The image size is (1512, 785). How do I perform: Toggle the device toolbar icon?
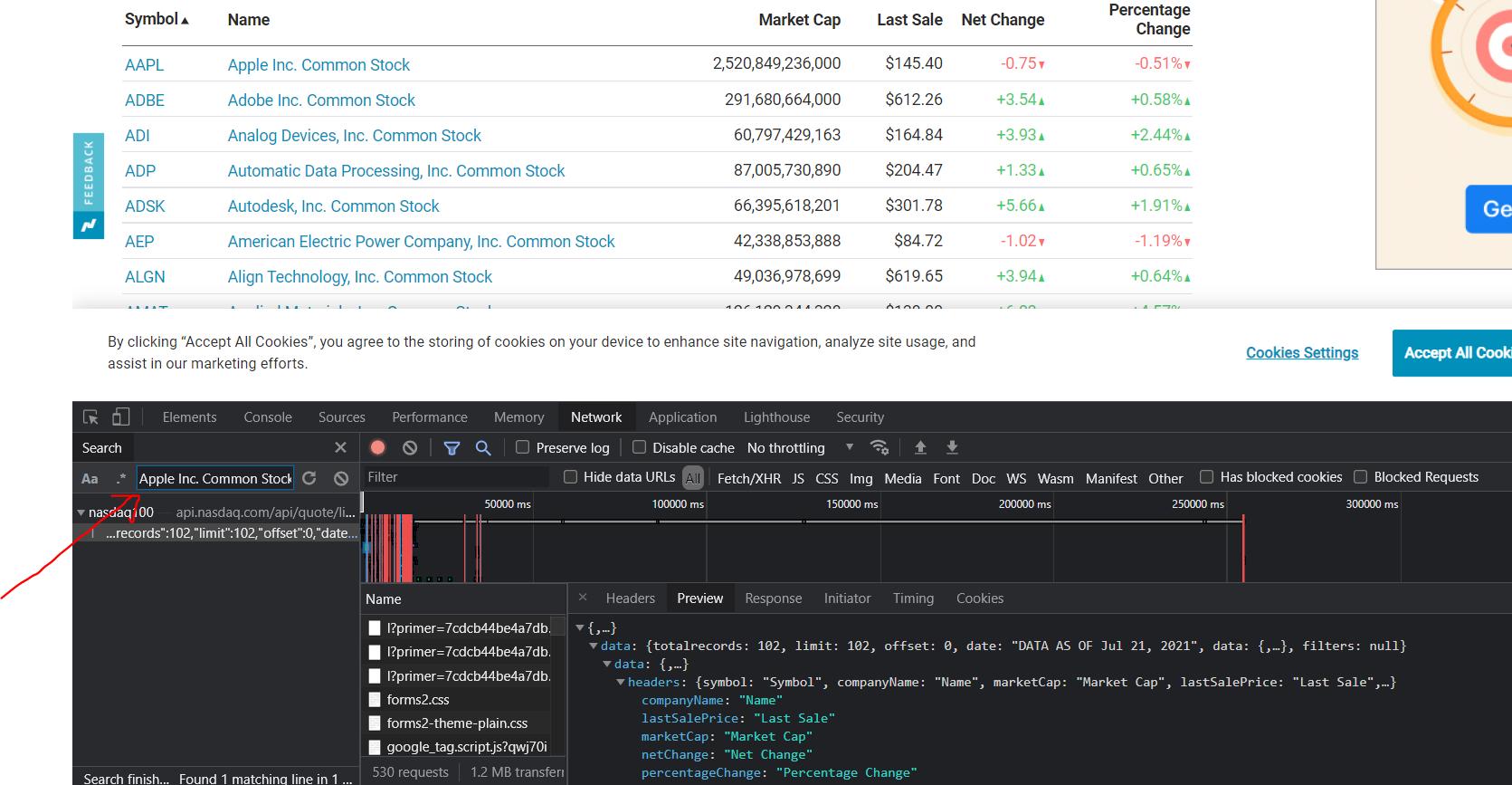(121, 416)
